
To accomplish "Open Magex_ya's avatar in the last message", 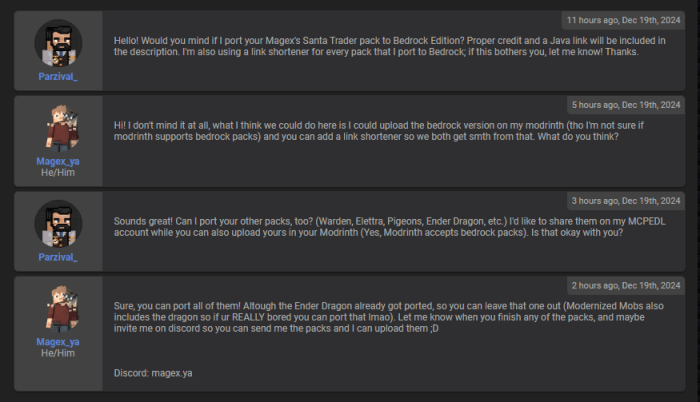I will coord(61,309).
